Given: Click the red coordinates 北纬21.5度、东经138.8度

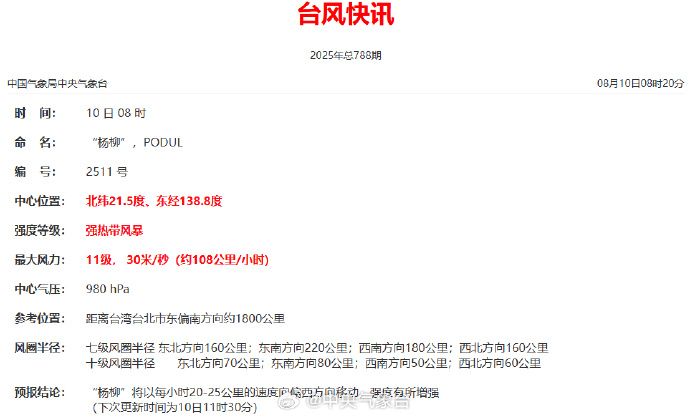Looking at the screenshot, I should pos(154,201).
